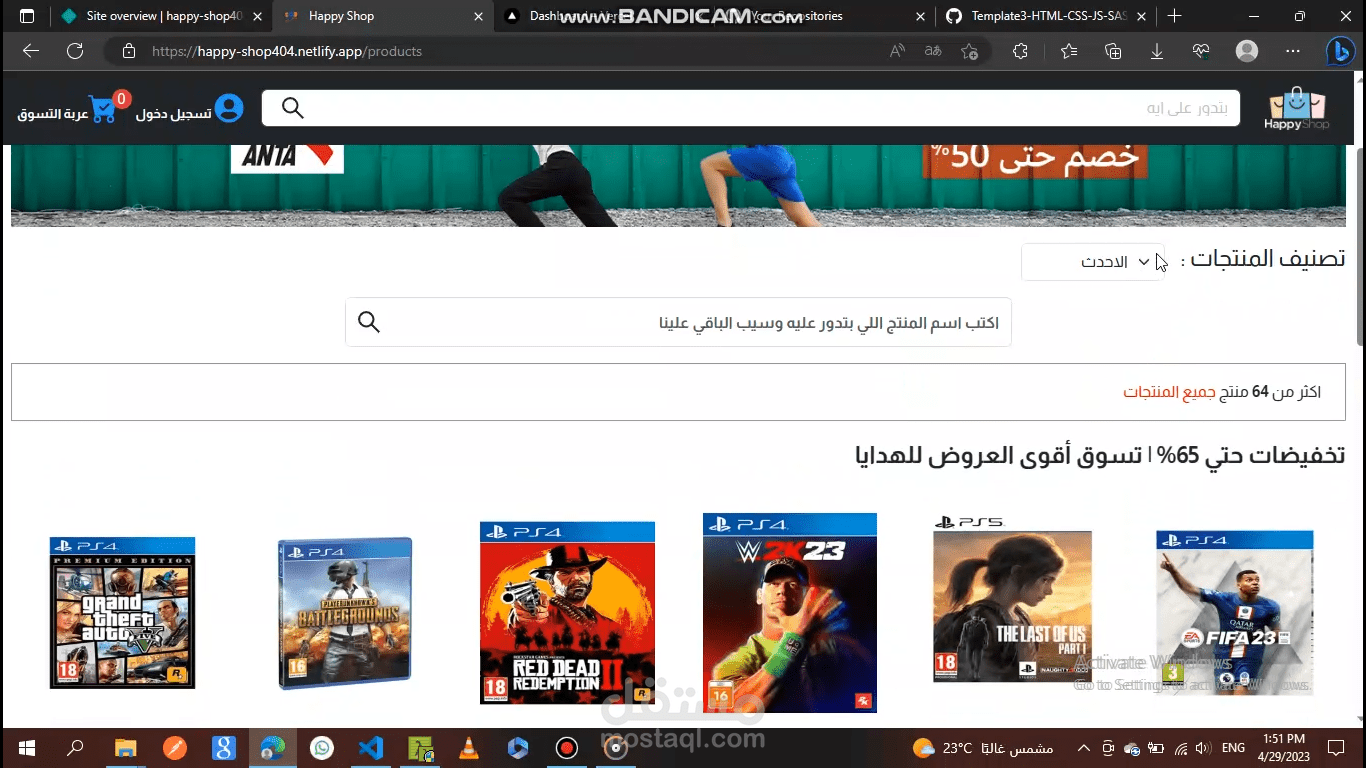Open the PUBG Battlegrounds product image

click(345, 613)
